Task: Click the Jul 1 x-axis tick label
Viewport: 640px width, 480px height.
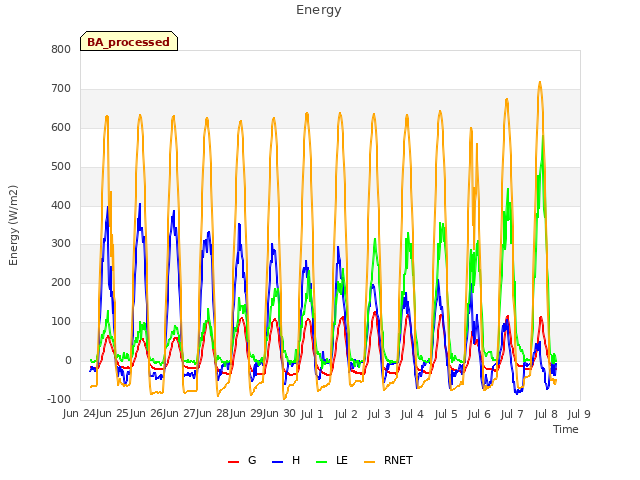Action: 312,414
